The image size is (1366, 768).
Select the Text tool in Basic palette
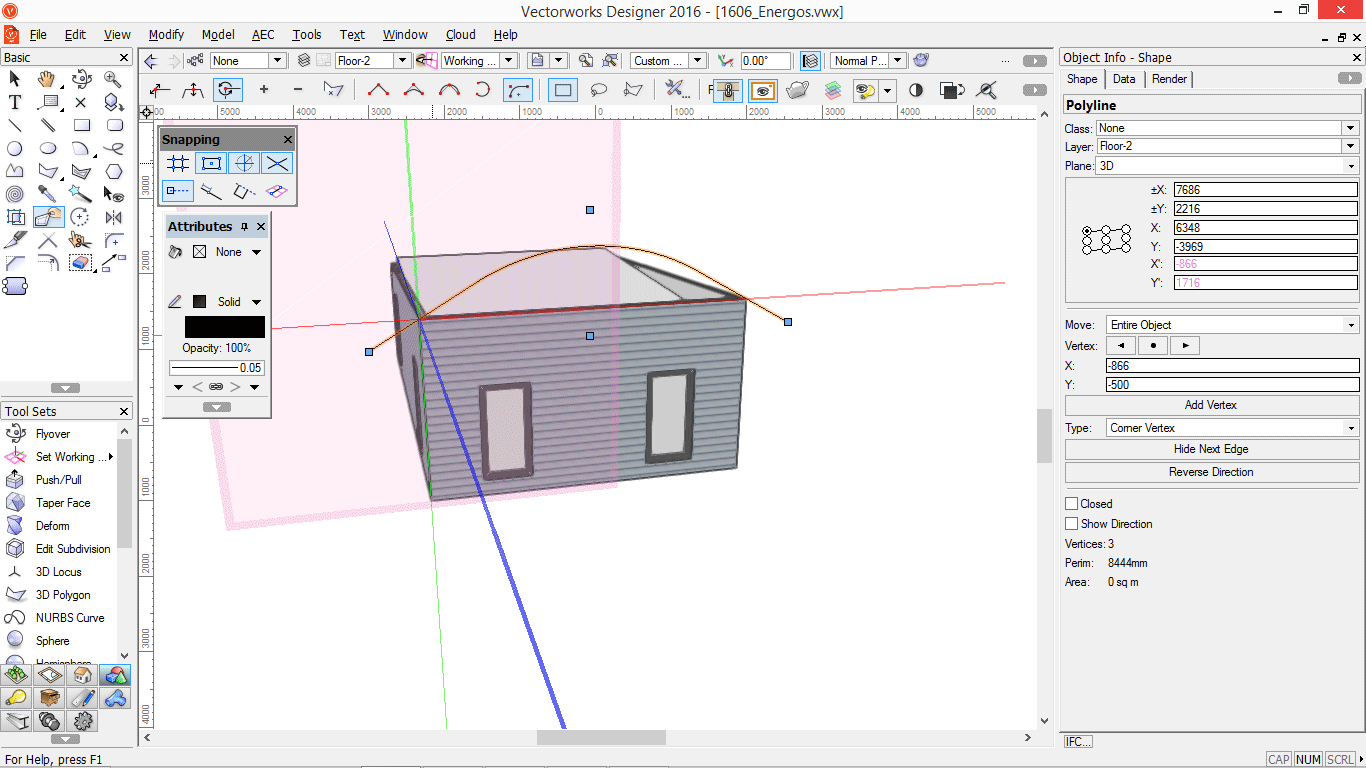tap(15, 102)
